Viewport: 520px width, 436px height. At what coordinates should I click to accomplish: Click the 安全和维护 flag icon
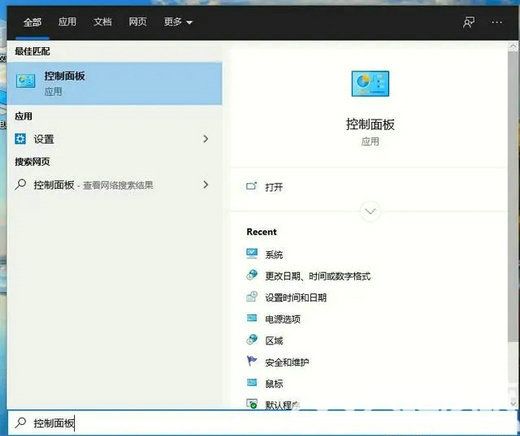[x=252, y=361]
